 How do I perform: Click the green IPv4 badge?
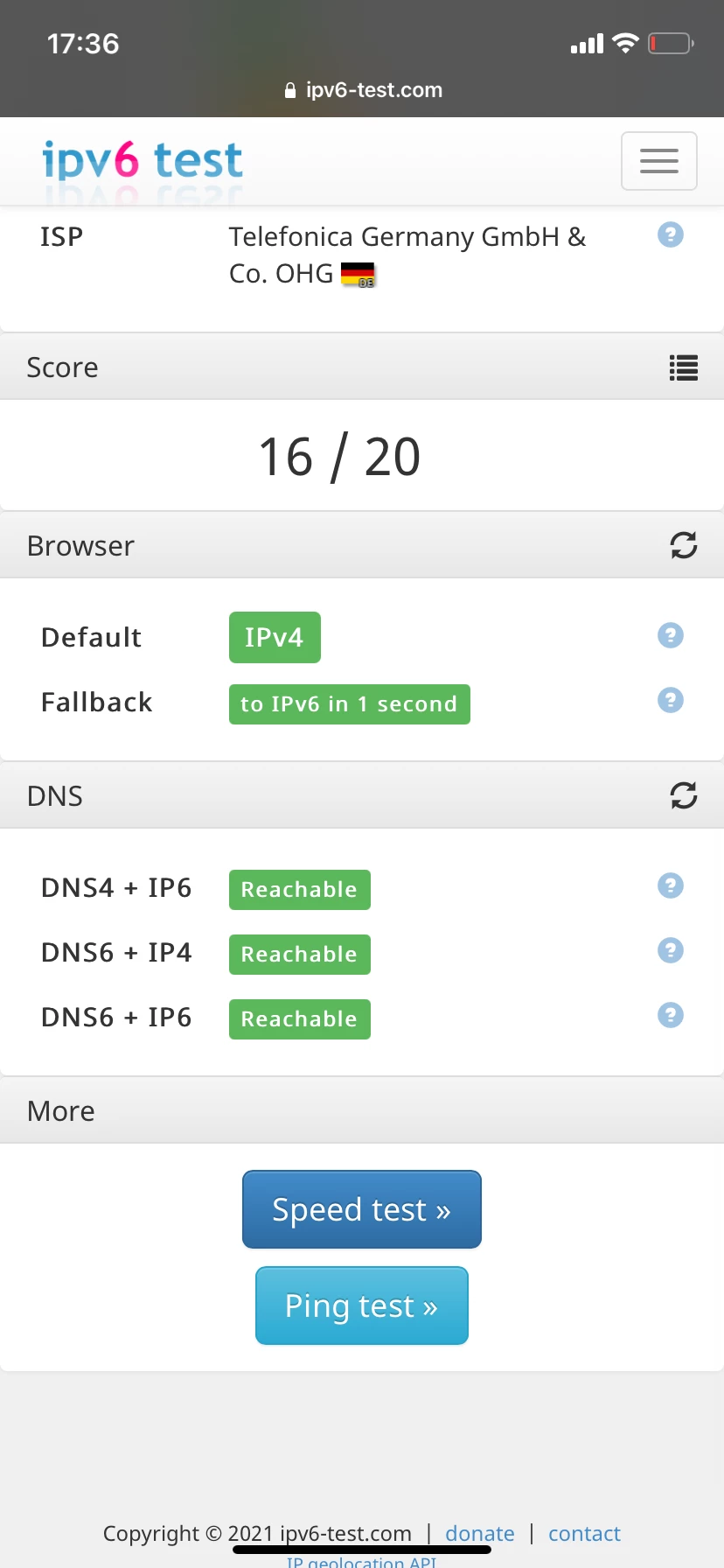click(x=275, y=637)
